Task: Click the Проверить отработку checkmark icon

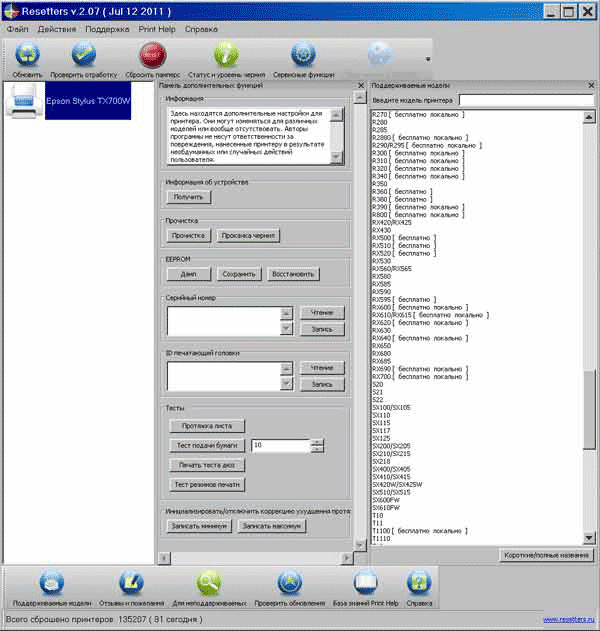Action: click(84, 55)
